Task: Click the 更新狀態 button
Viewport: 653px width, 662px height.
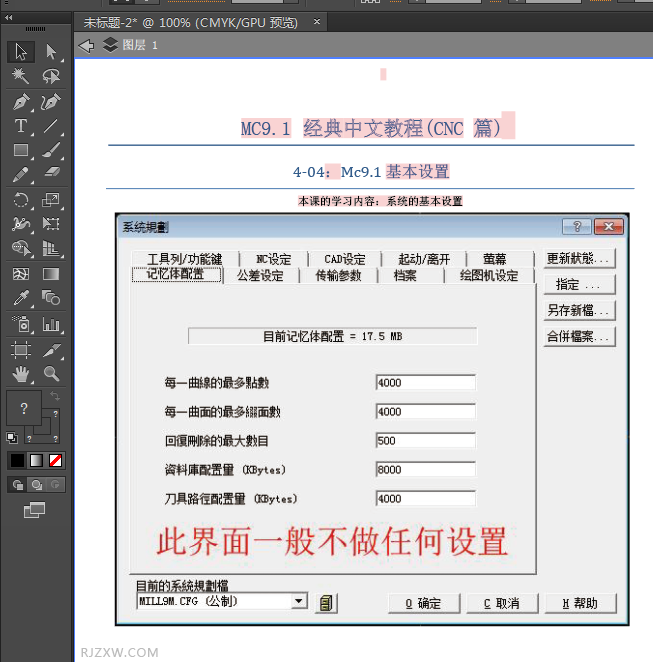Action: pos(579,258)
